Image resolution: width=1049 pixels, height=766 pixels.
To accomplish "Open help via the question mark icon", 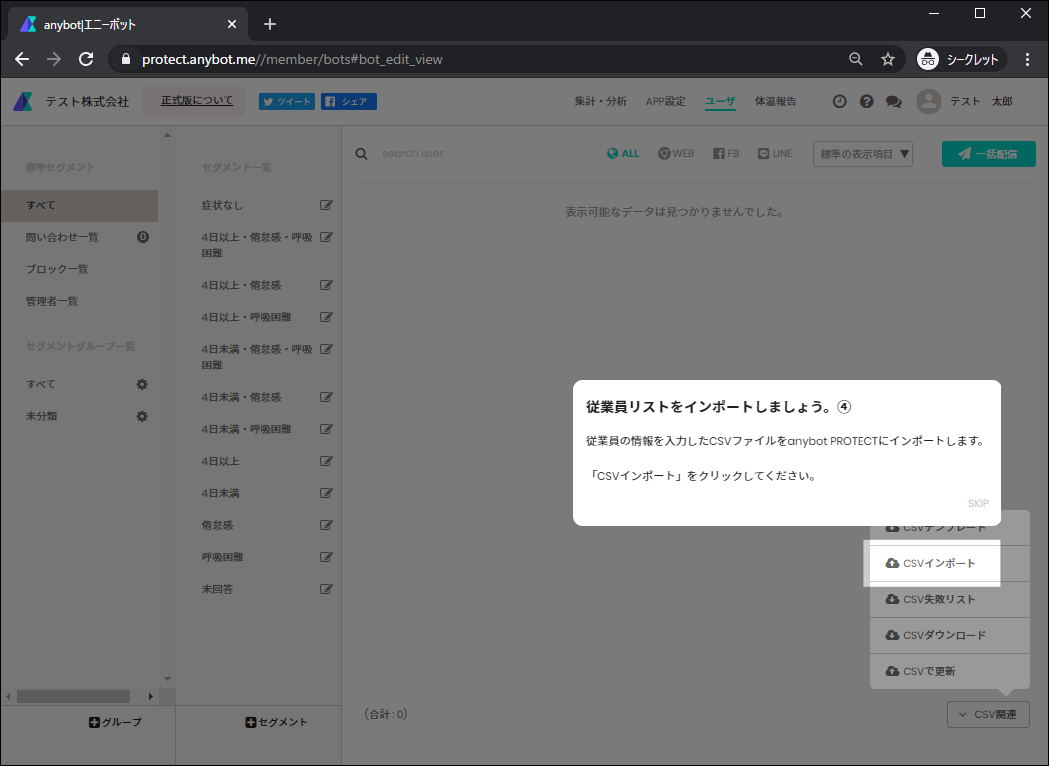I will point(866,101).
